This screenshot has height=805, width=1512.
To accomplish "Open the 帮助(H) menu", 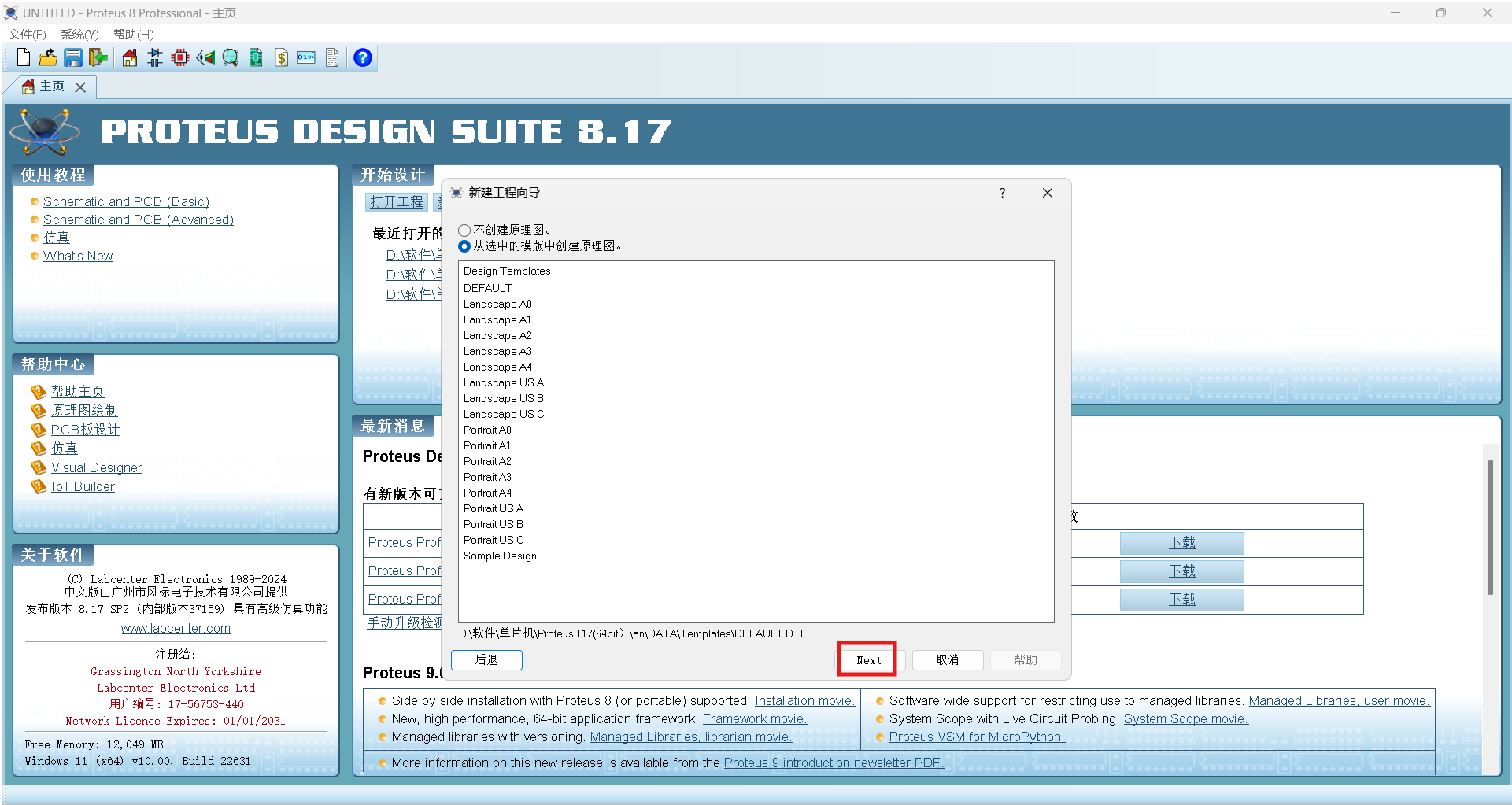I will tap(134, 35).
